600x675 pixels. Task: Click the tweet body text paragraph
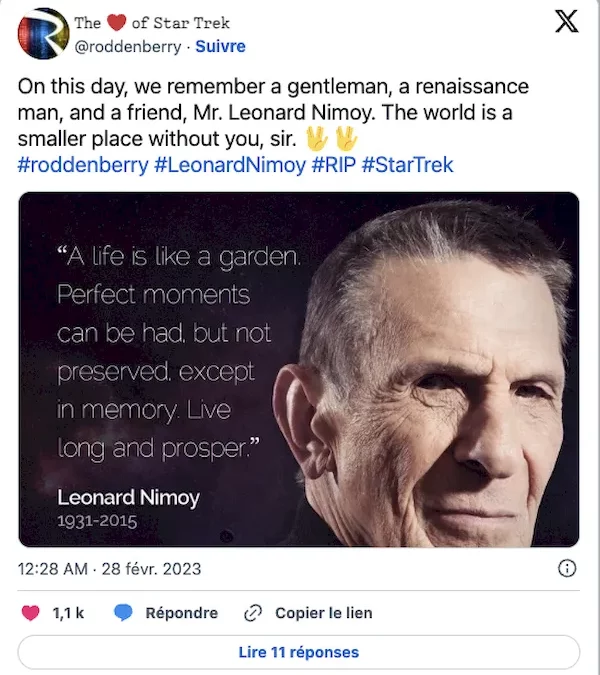coord(270,111)
